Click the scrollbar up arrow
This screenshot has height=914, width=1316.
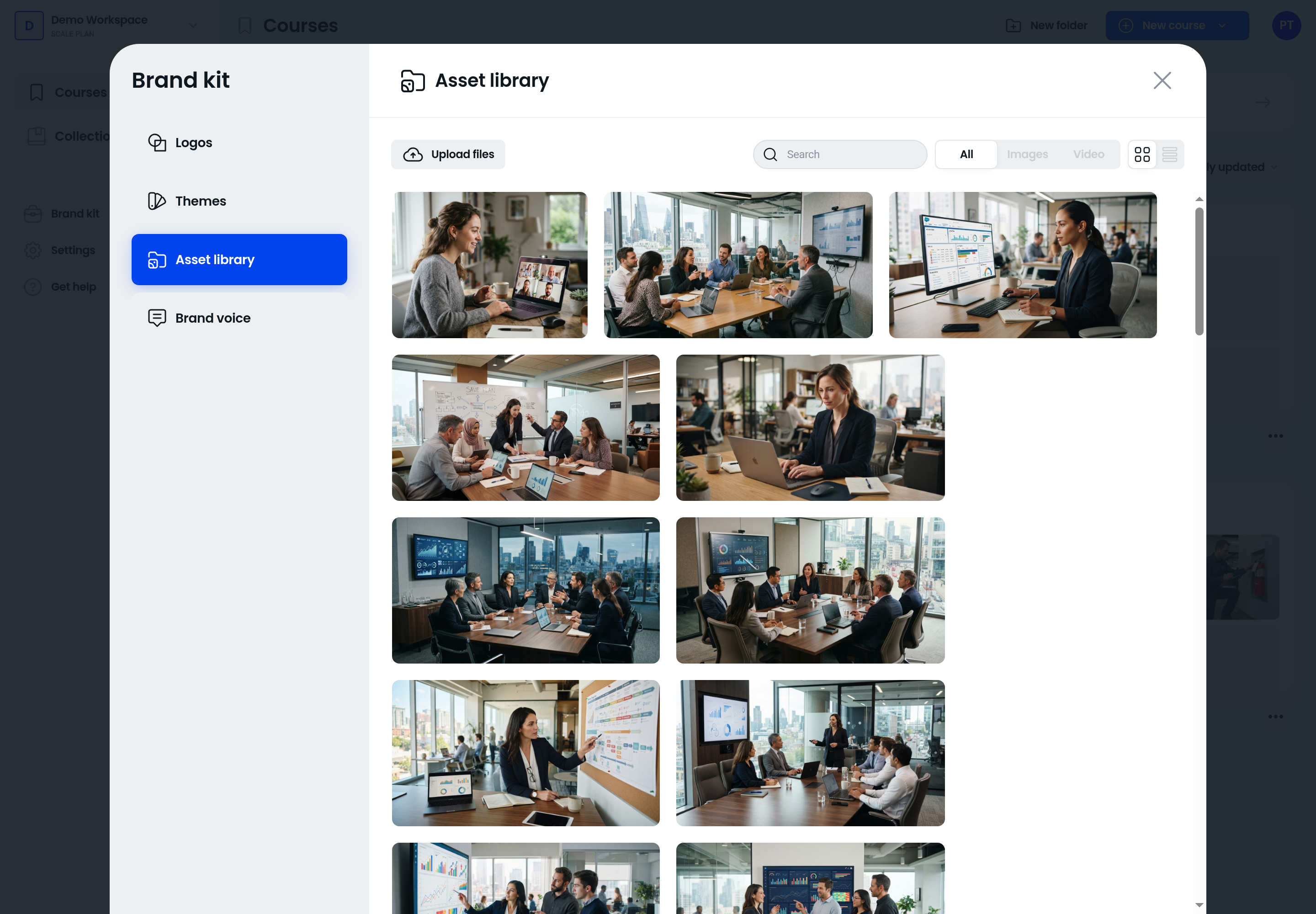tap(1199, 199)
